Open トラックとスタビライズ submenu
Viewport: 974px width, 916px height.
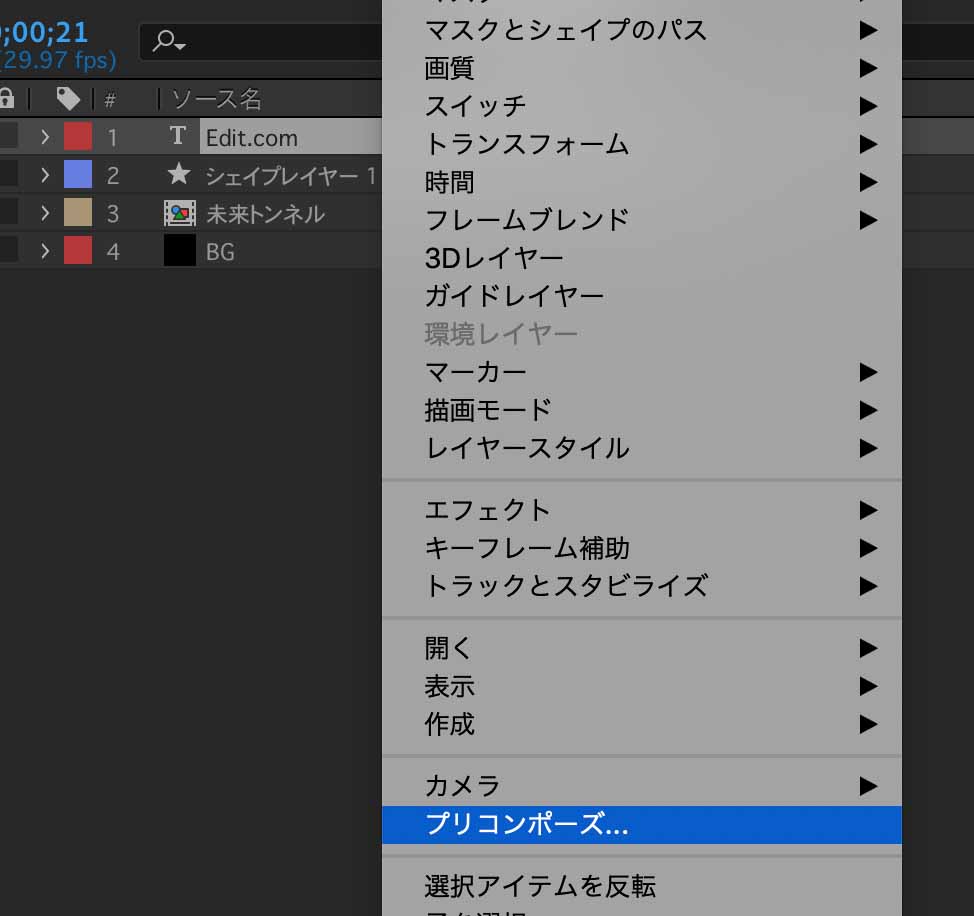(x=642, y=586)
